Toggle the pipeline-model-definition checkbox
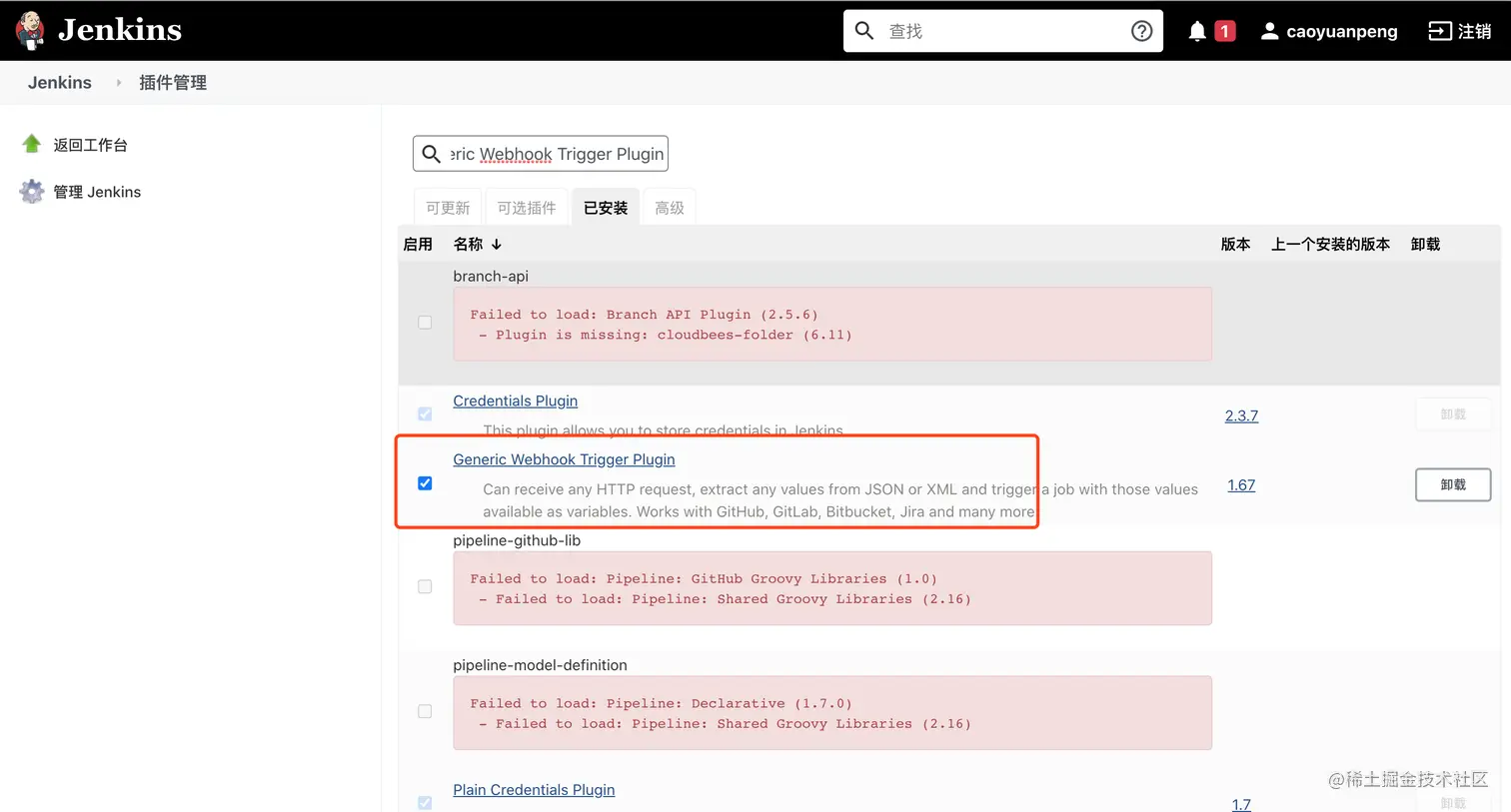Image resolution: width=1511 pixels, height=812 pixels. (x=425, y=711)
